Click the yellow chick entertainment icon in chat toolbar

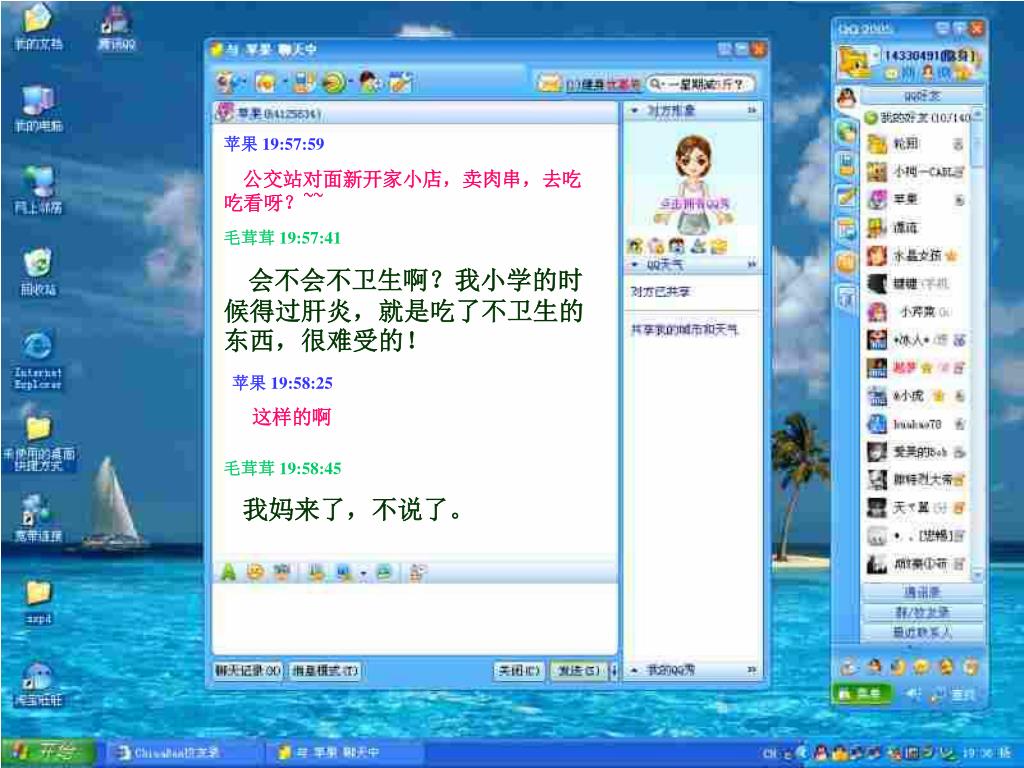[265, 82]
